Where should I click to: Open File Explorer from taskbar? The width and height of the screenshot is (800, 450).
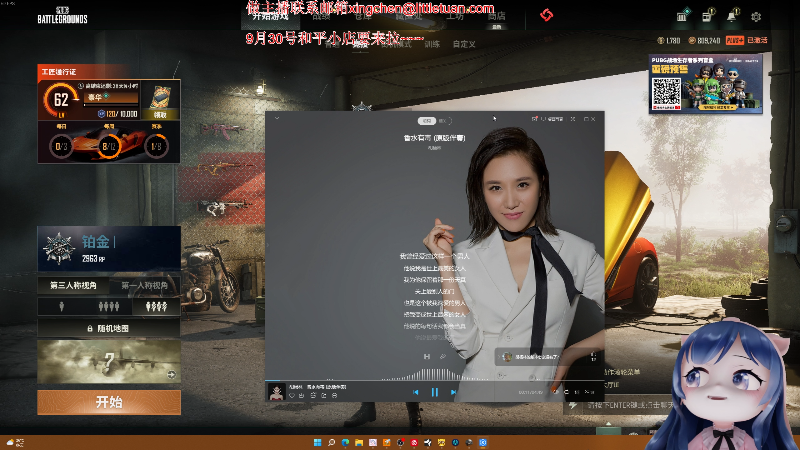pyautogui.click(x=359, y=442)
